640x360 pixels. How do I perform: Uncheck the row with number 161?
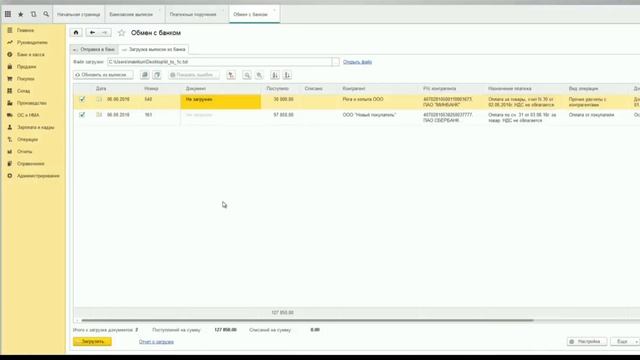click(x=82, y=115)
